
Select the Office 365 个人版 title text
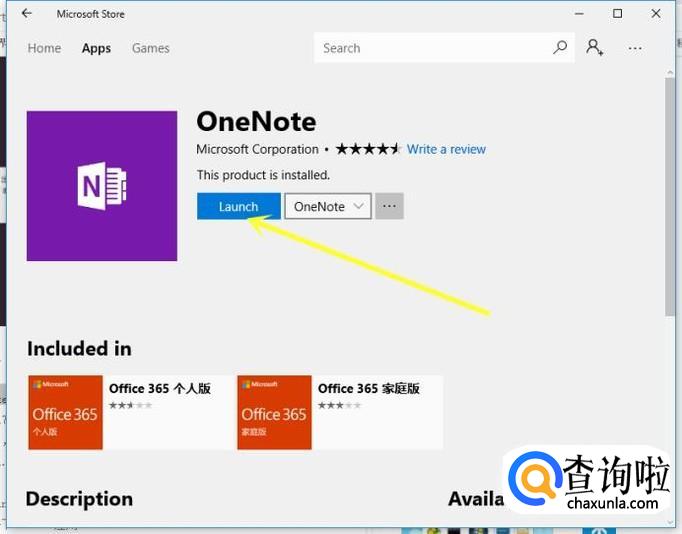coord(160,388)
